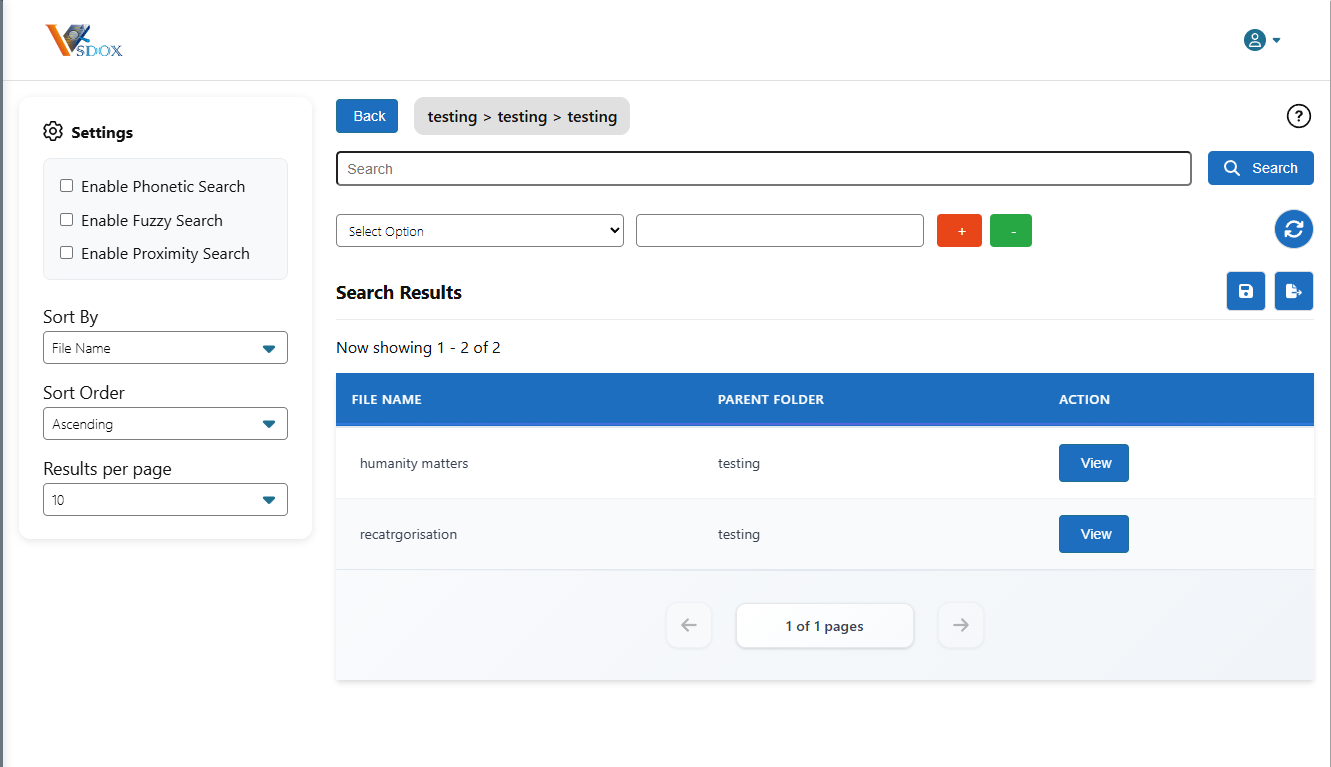
Task: Click the green minus button
Action: pos(1011,230)
